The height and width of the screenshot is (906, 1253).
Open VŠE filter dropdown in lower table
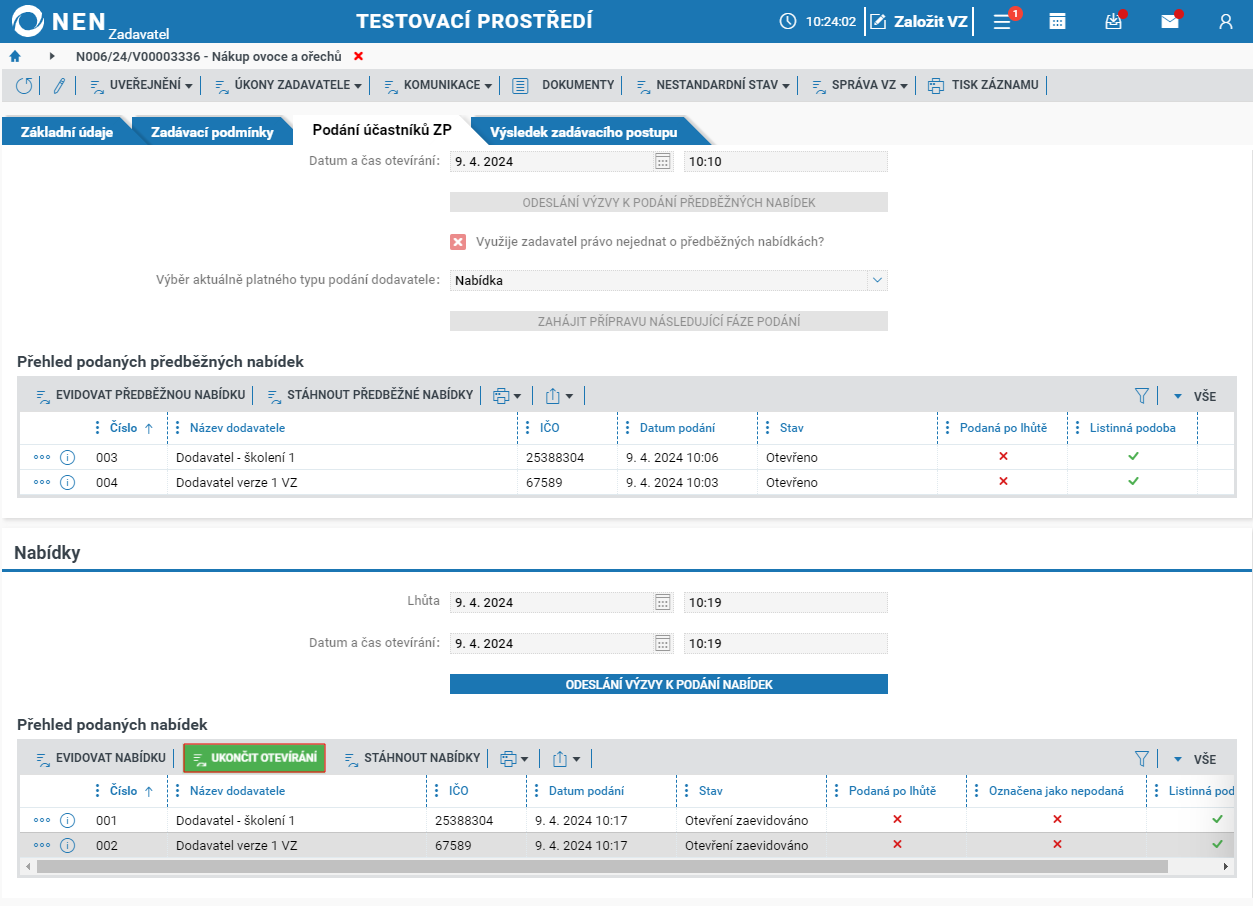click(x=1195, y=759)
